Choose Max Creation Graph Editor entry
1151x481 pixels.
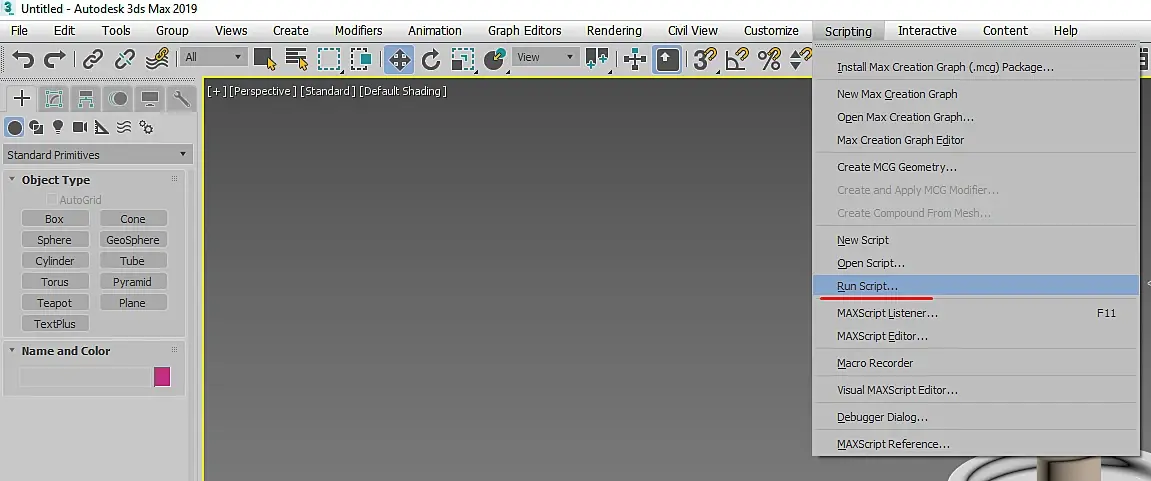pos(978,140)
